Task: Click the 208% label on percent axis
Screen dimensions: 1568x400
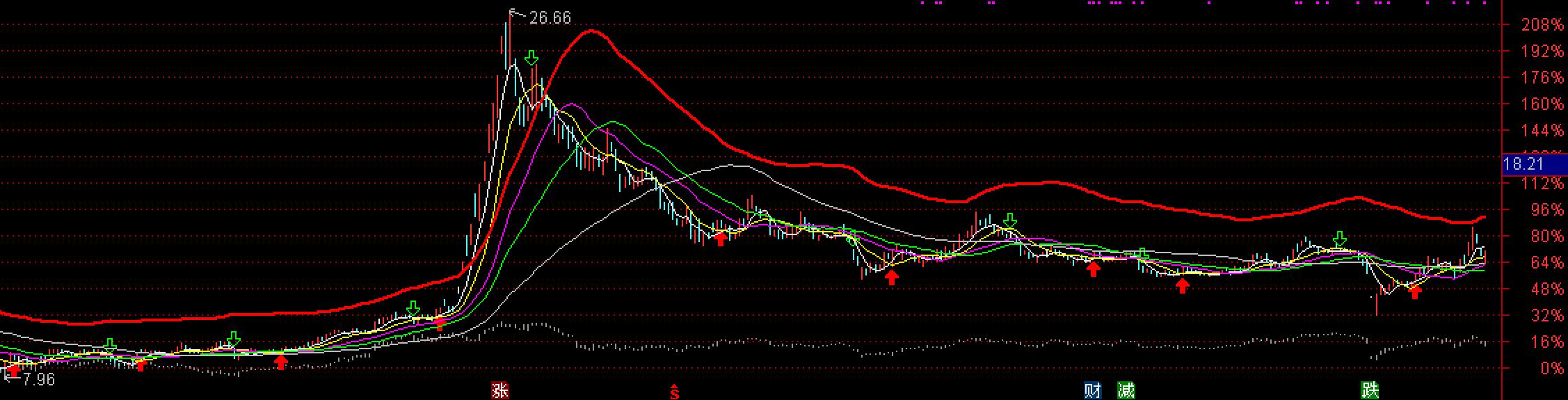Action: 1537,25
